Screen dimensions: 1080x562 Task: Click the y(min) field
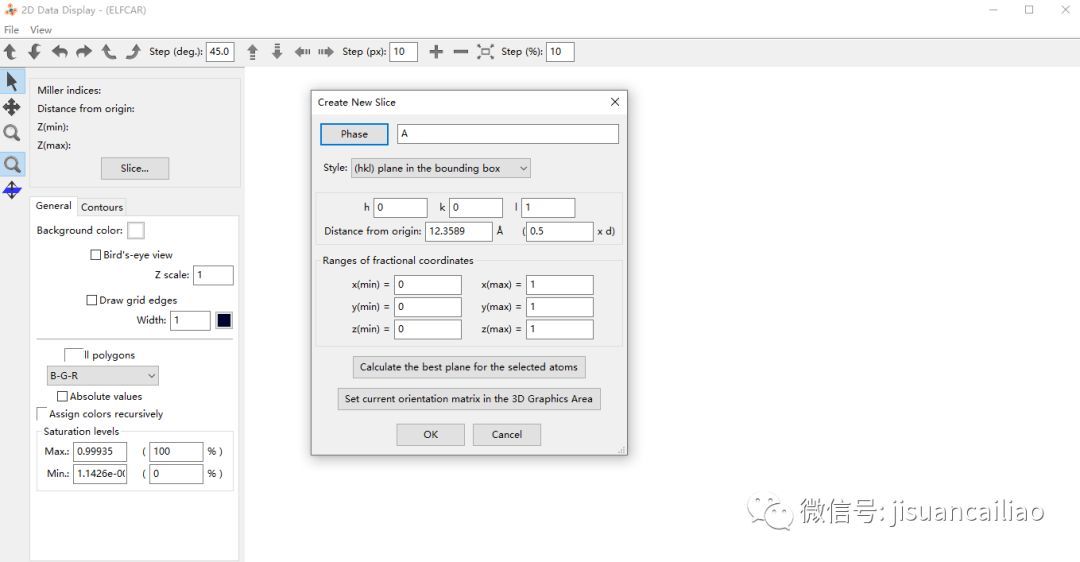click(428, 306)
